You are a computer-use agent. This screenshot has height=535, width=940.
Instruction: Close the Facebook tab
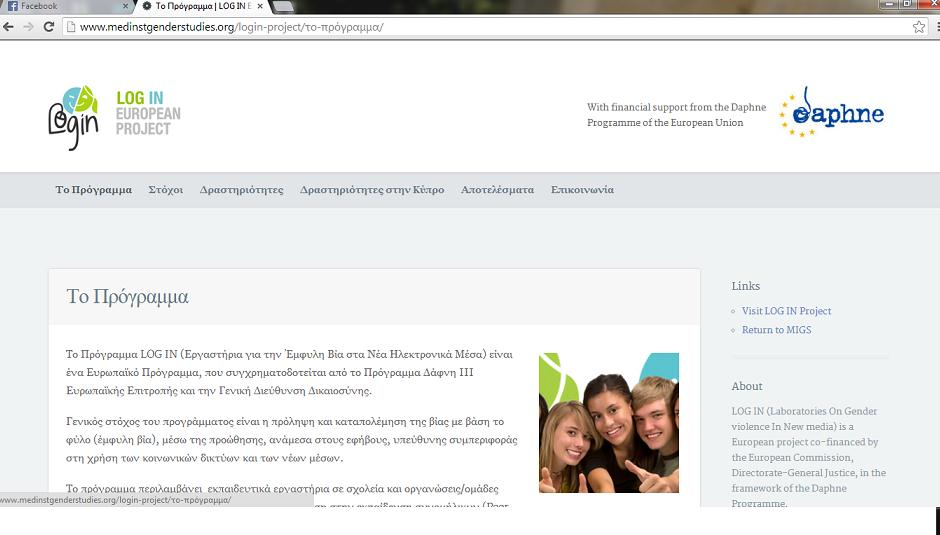click(x=125, y=6)
